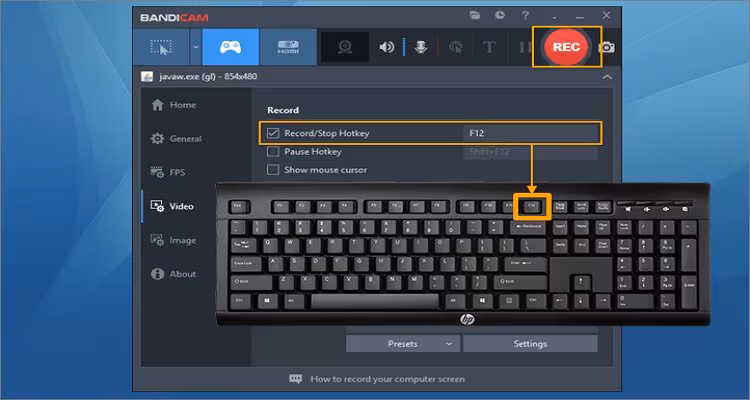The width and height of the screenshot is (750, 400).
Task: Switch to Game recording mode gamepad icon
Action: (x=231, y=47)
